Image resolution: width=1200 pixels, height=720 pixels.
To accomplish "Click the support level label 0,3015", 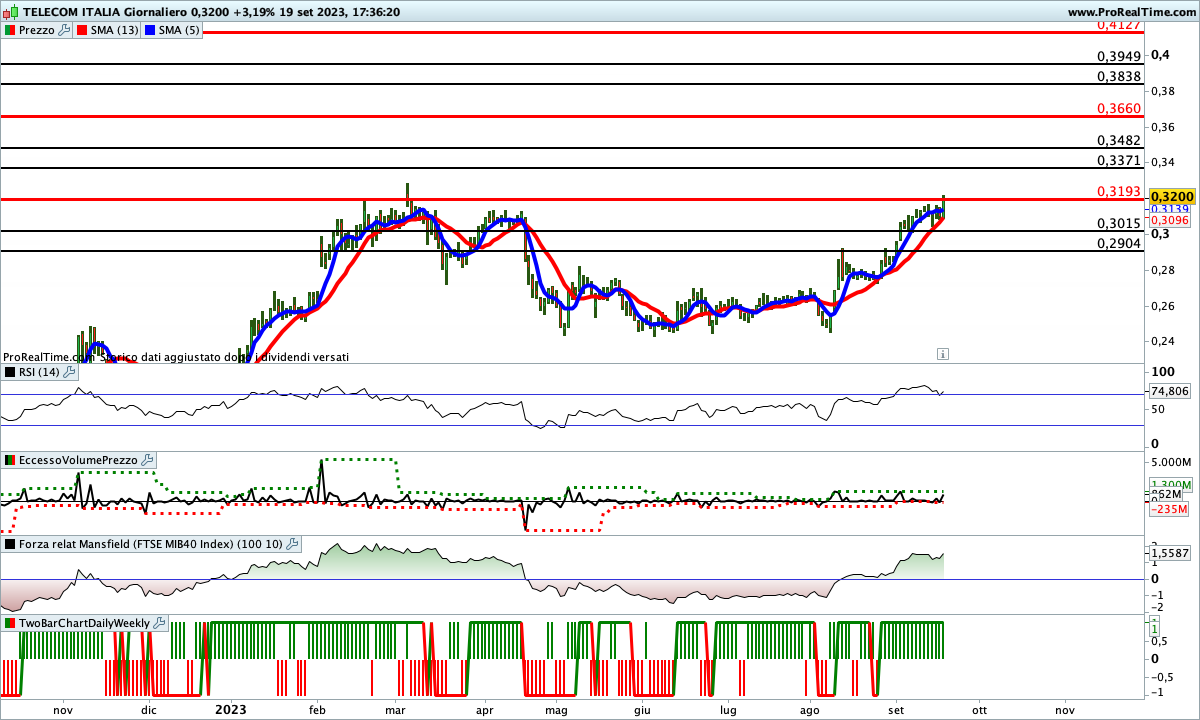I will pyautogui.click(x=1119, y=223).
